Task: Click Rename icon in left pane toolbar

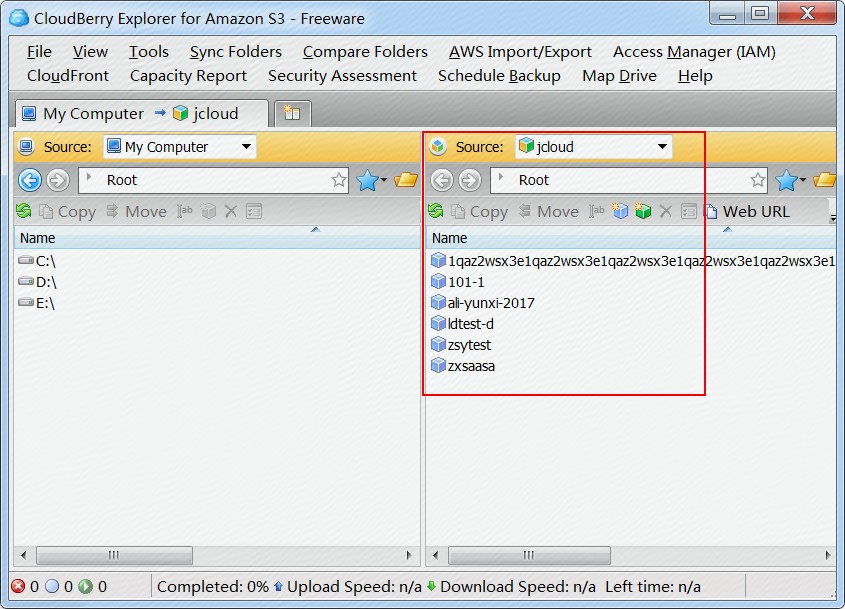Action: point(185,211)
